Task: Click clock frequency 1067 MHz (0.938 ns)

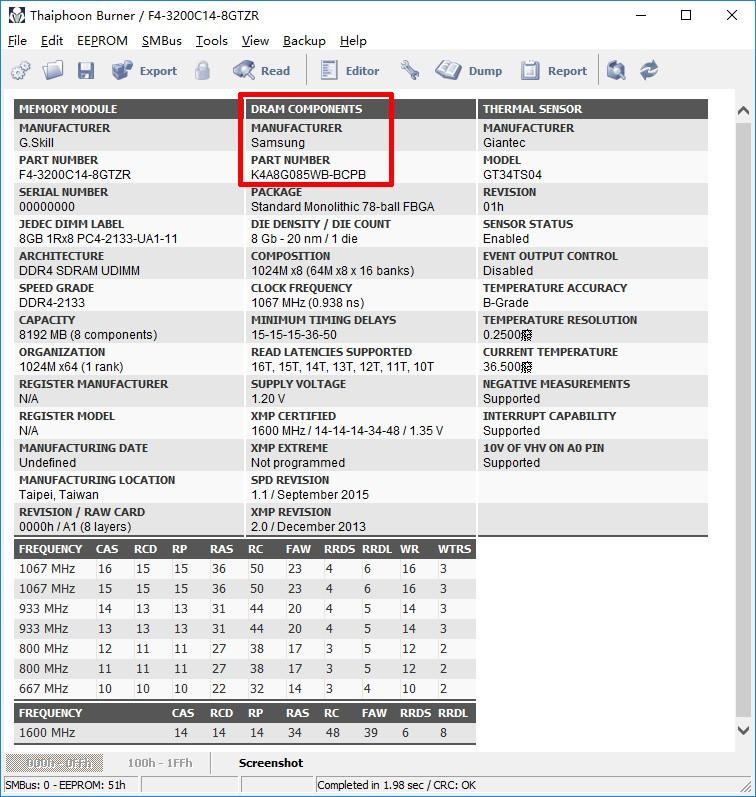Action: click(x=308, y=303)
